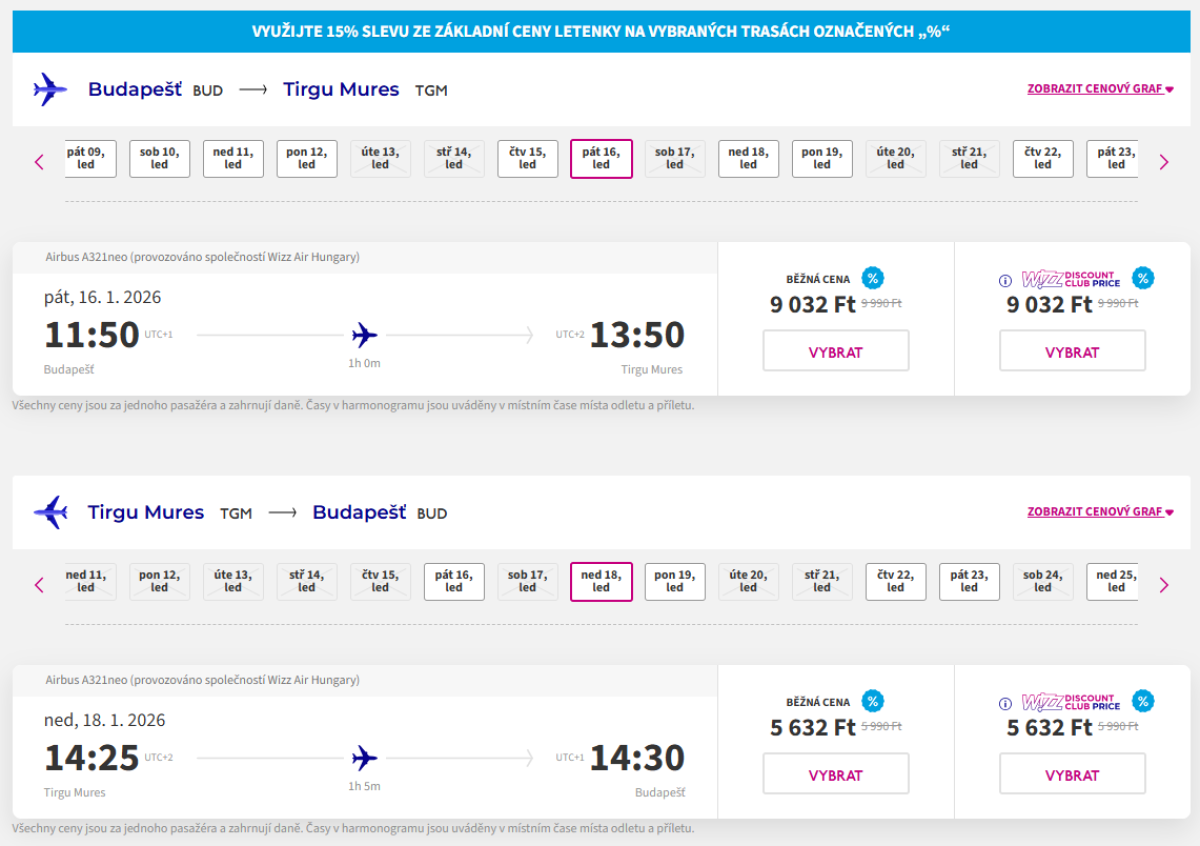
Task: Show earlier outbound dates with left arrow
Action: [x=40, y=161]
